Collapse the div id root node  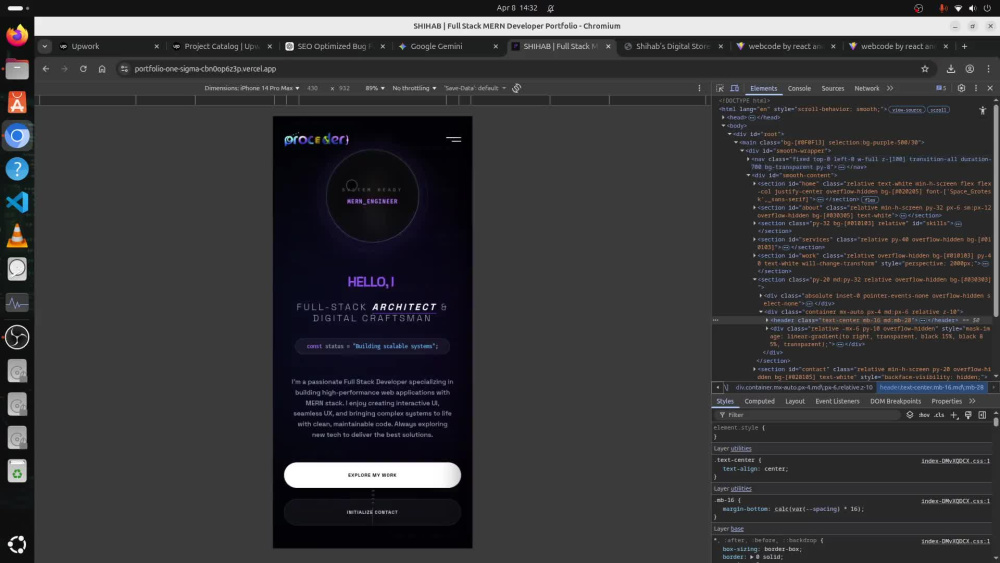(730, 134)
